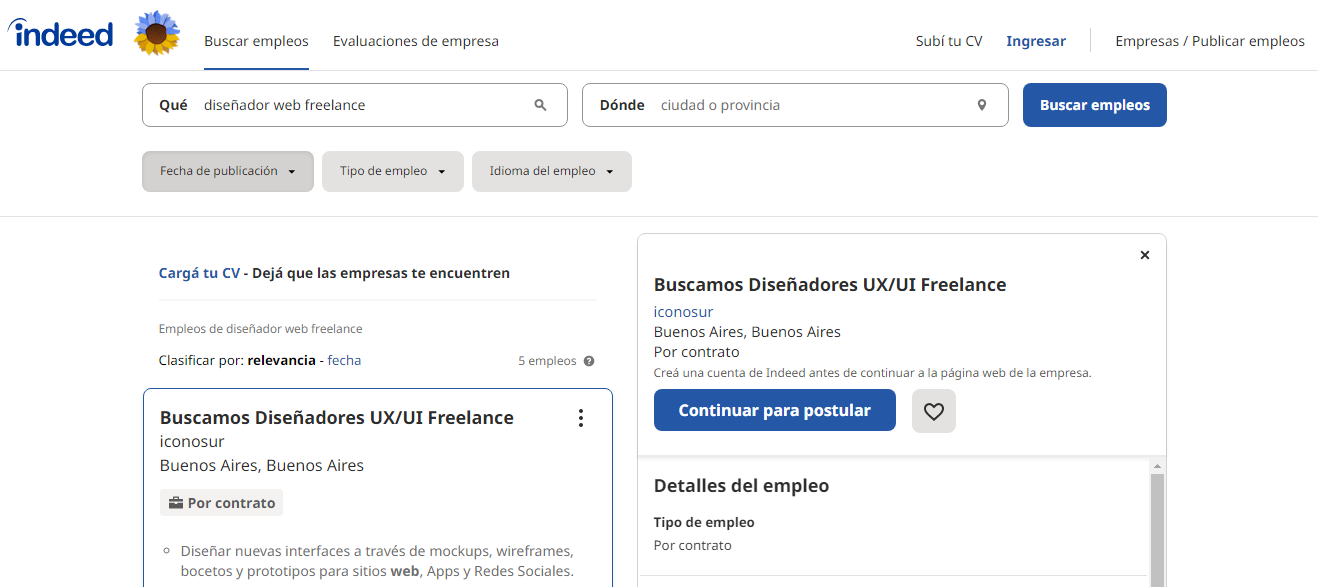
Task: Click the job details panel scrollbar
Action: pyautogui.click(x=1157, y=520)
